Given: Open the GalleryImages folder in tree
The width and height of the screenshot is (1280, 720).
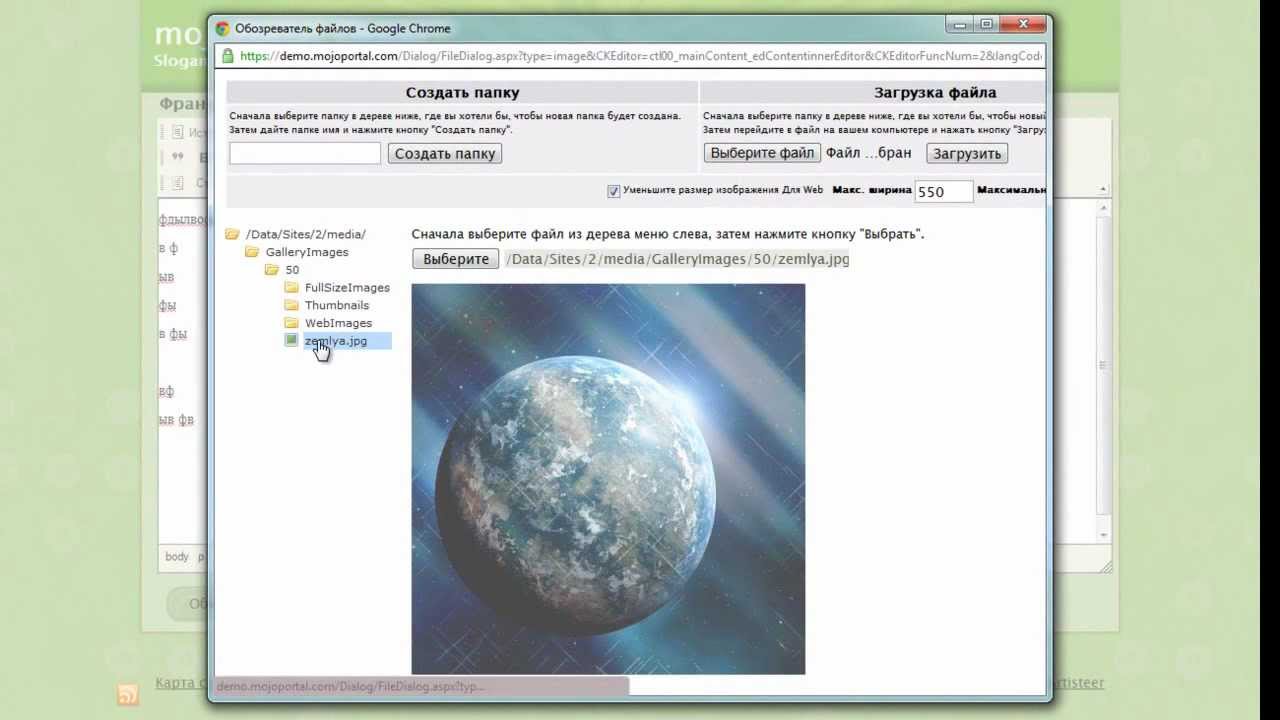Looking at the screenshot, I should (x=307, y=252).
